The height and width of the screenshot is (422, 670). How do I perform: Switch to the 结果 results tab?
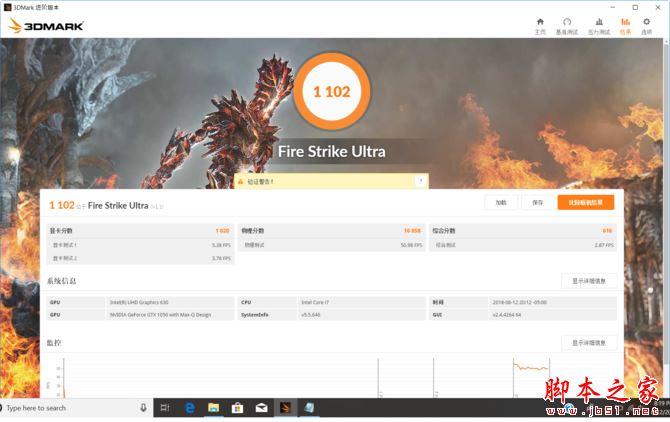pyautogui.click(x=625, y=26)
